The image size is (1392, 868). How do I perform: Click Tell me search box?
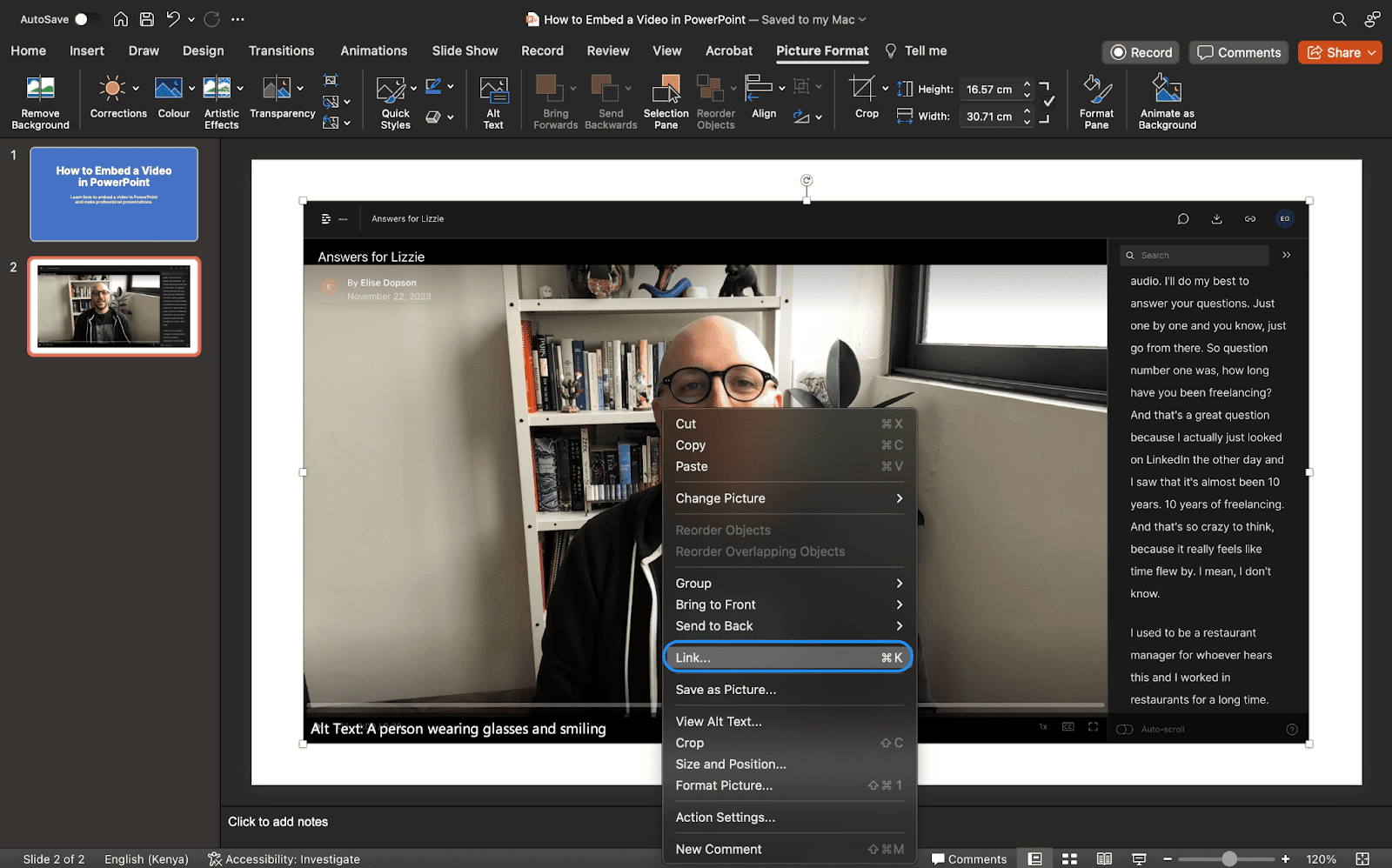click(916, 50)
